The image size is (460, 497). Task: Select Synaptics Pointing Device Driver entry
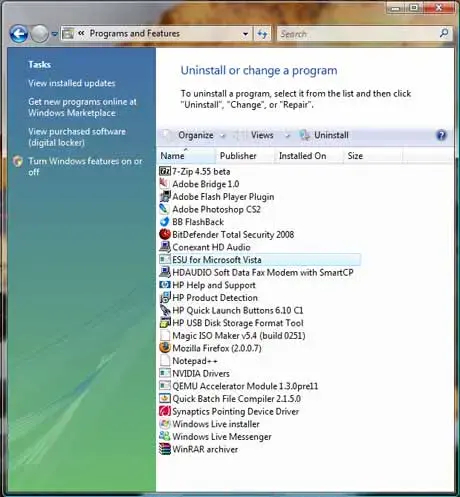[235, 412]
